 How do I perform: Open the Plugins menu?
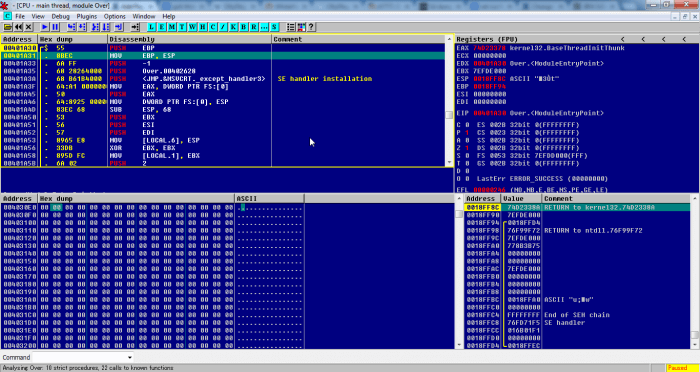coord(87,16)
